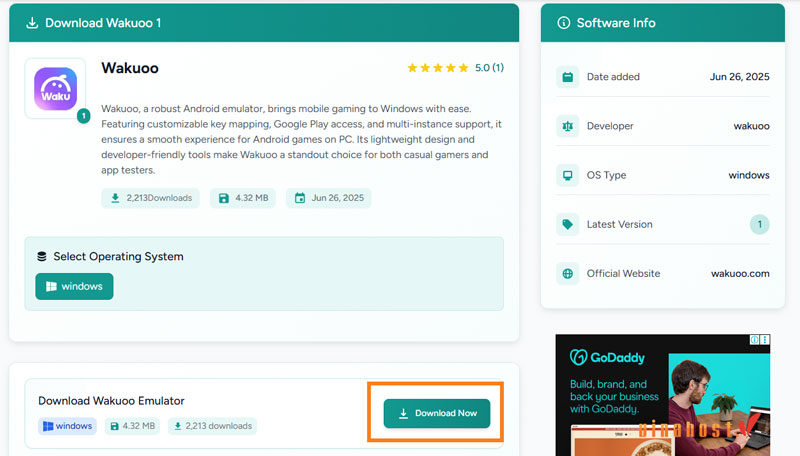Click the Latest Version 1 badge
Screen dimensions: 800x456
point(759,224)
